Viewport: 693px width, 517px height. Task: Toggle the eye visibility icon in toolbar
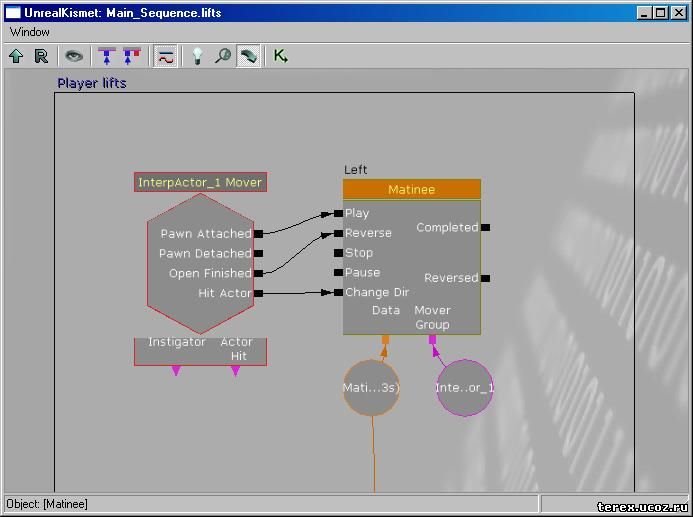[x=74, y=56]
